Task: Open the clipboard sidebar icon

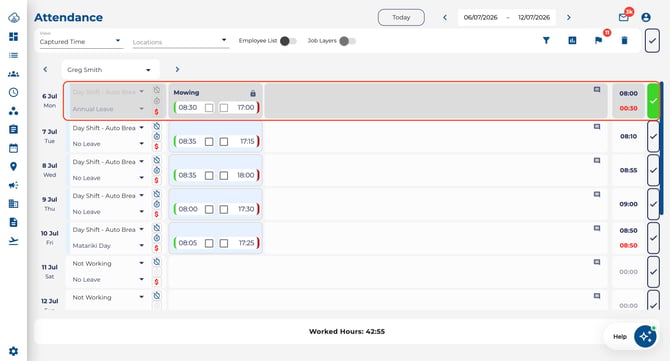Action: pos(13,129)
